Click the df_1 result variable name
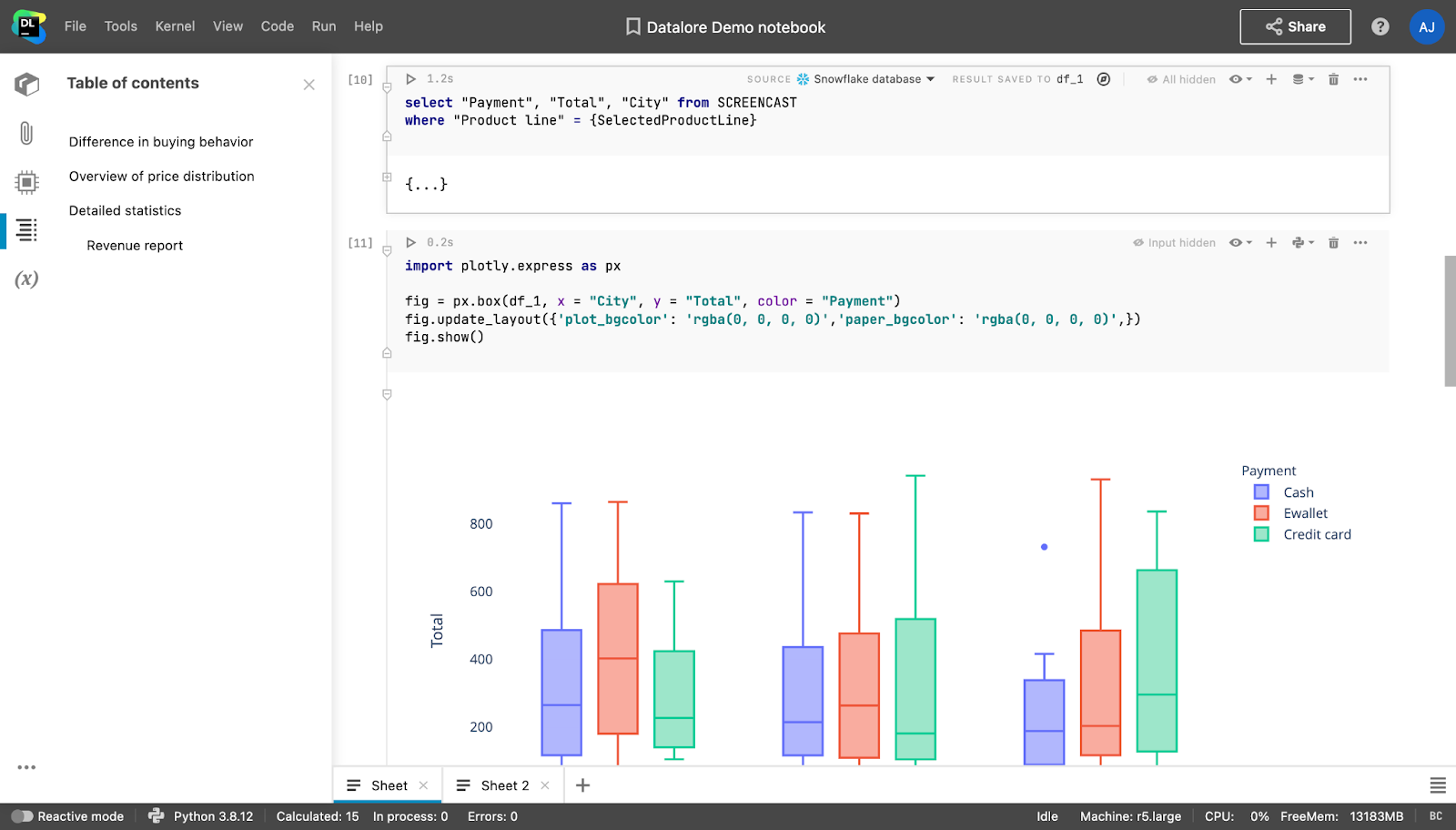Screen dimensions: 1456x830 pos(1069,79)
